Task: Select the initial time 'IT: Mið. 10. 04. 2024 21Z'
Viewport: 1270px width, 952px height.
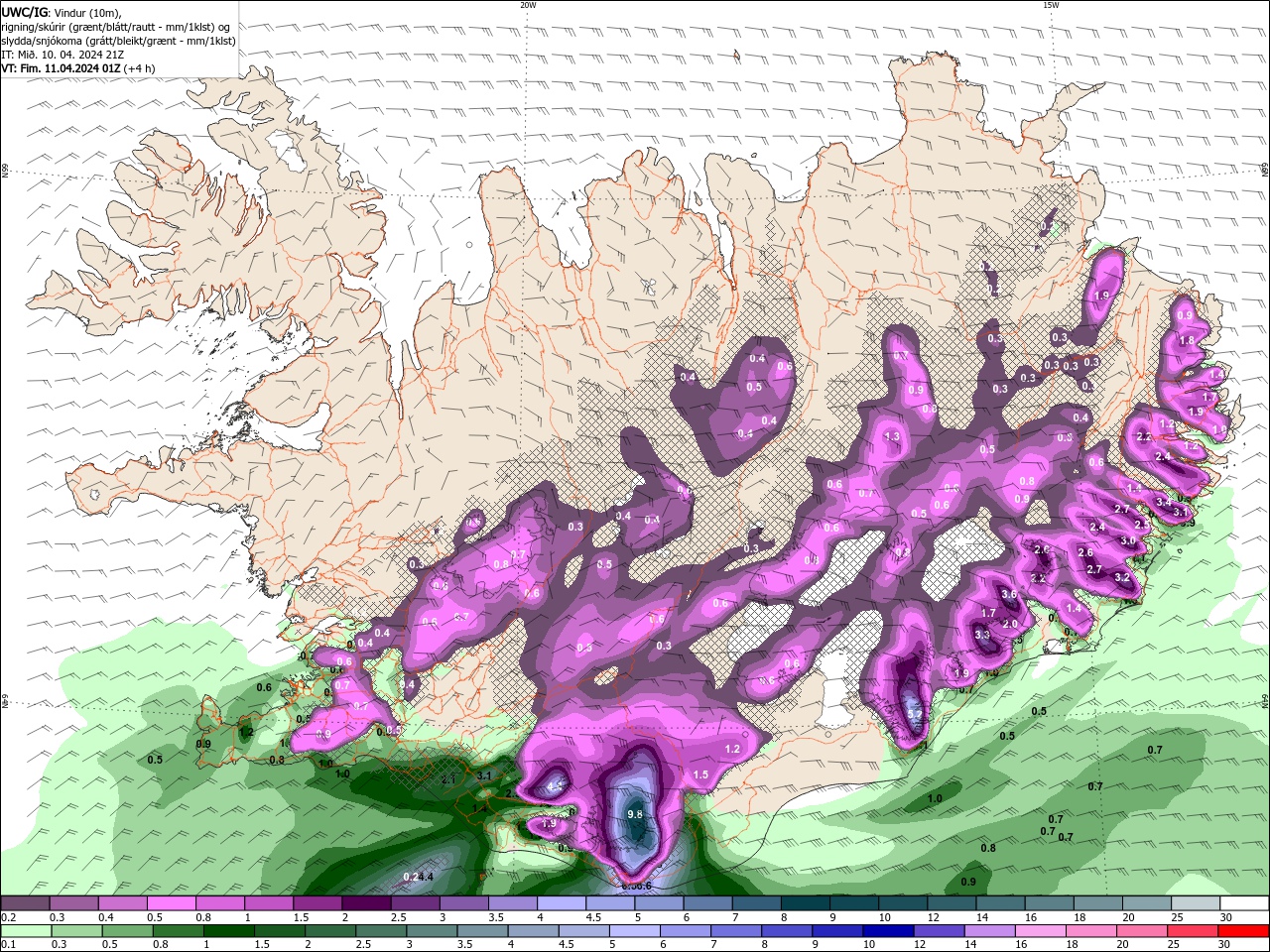Action: (x=62, y=55)
